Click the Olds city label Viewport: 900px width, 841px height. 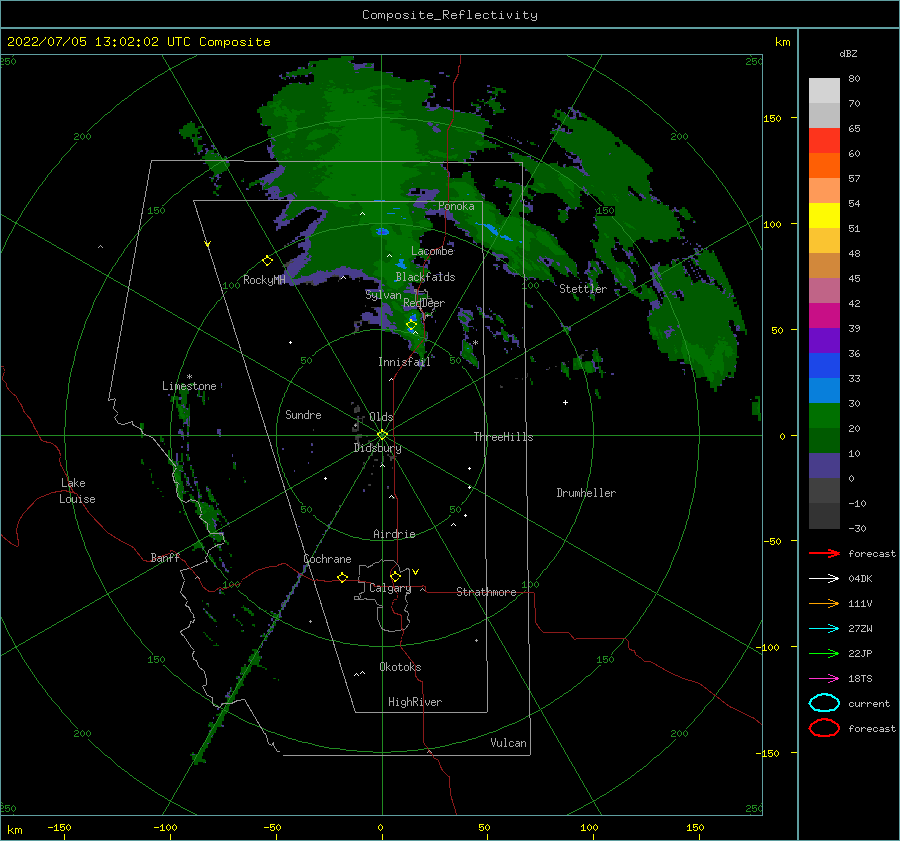(381, 417)
